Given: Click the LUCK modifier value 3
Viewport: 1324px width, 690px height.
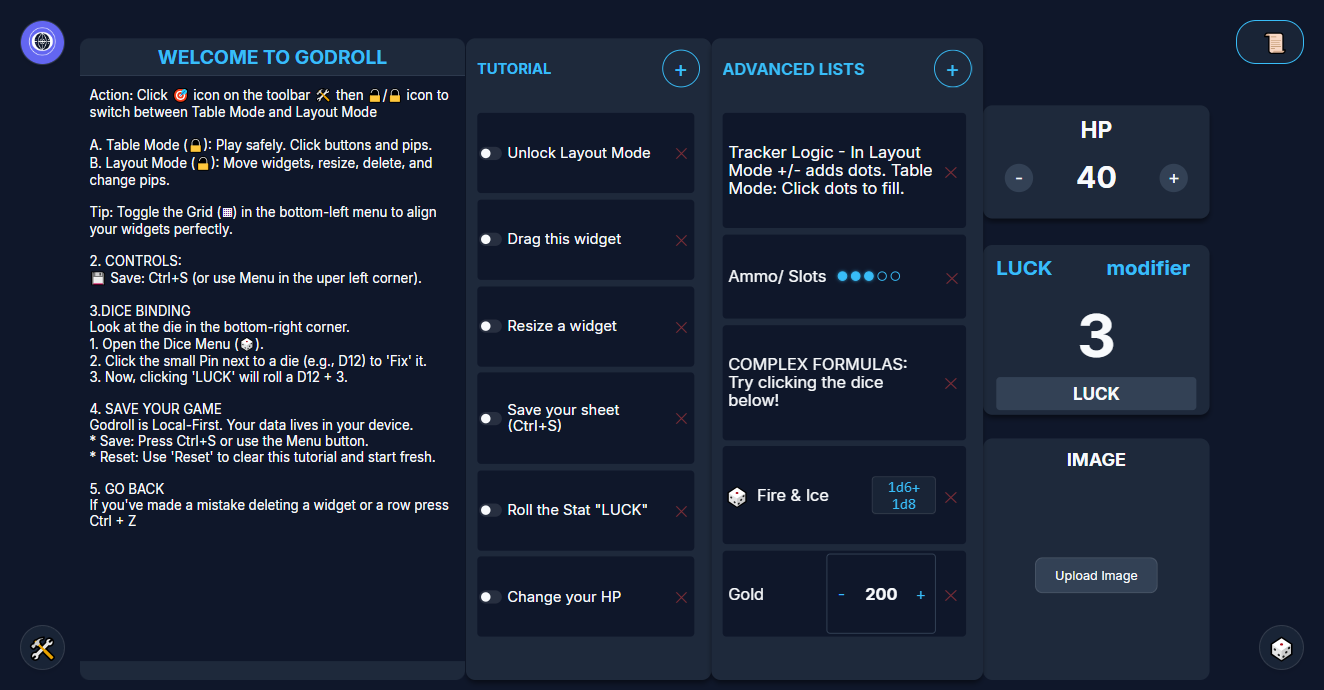Looking at the screenshot, I should 1096,336.
